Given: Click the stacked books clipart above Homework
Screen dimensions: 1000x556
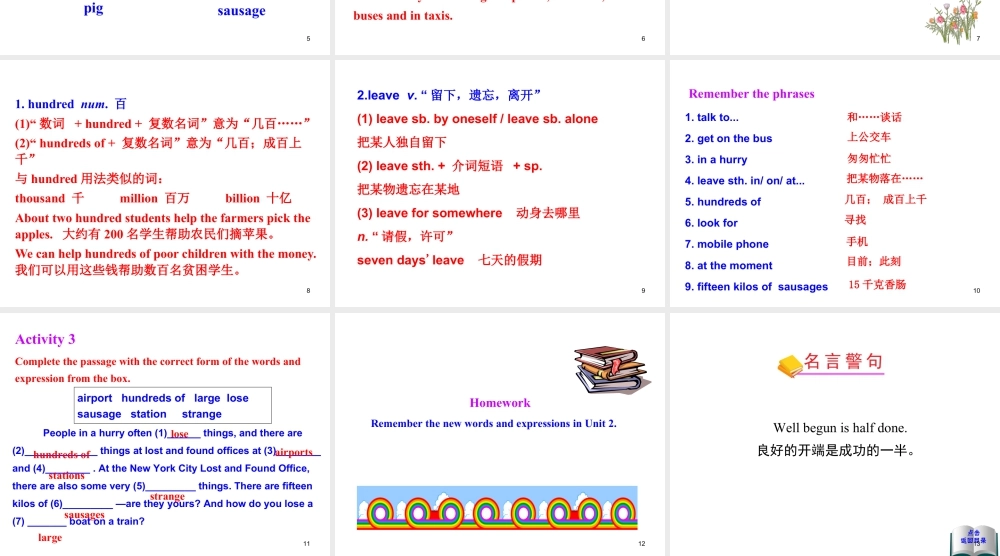Looking at the screenshot, I should click(x=603, y=368).
